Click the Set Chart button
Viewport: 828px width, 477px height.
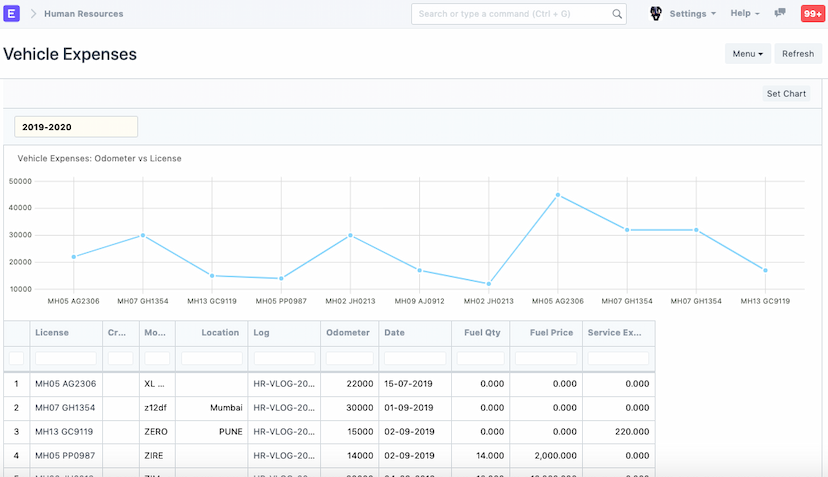coord(786,93)
